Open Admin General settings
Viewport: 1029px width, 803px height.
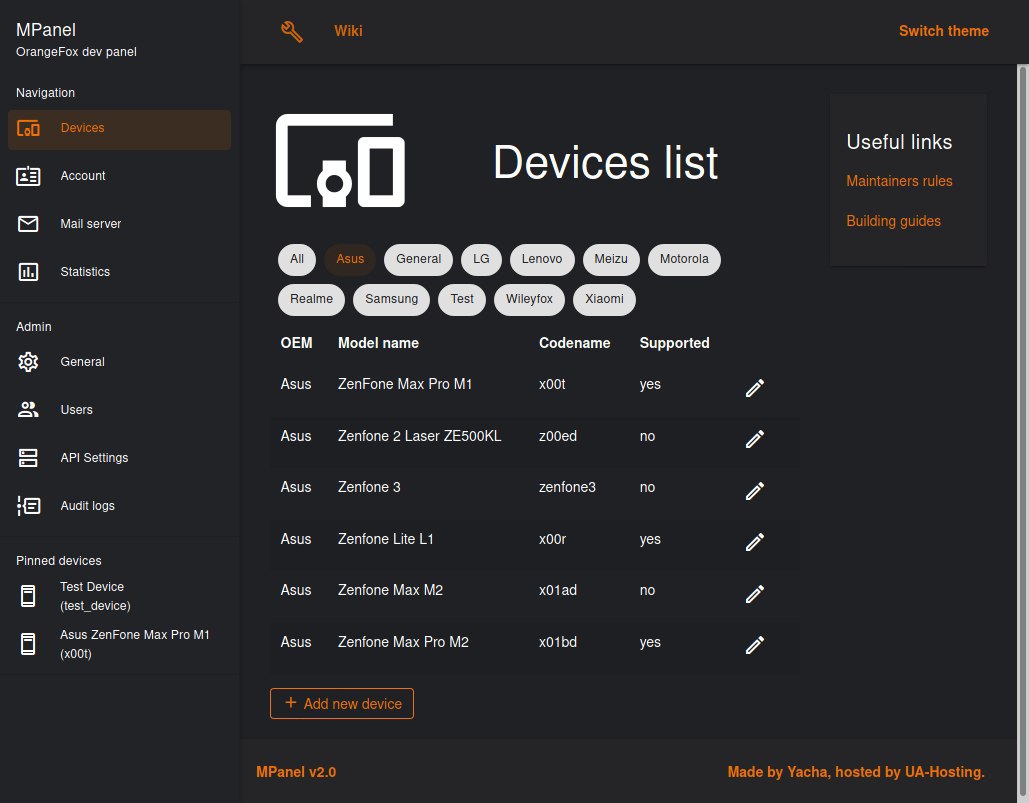pyautogui.click(x=119, y=361)
